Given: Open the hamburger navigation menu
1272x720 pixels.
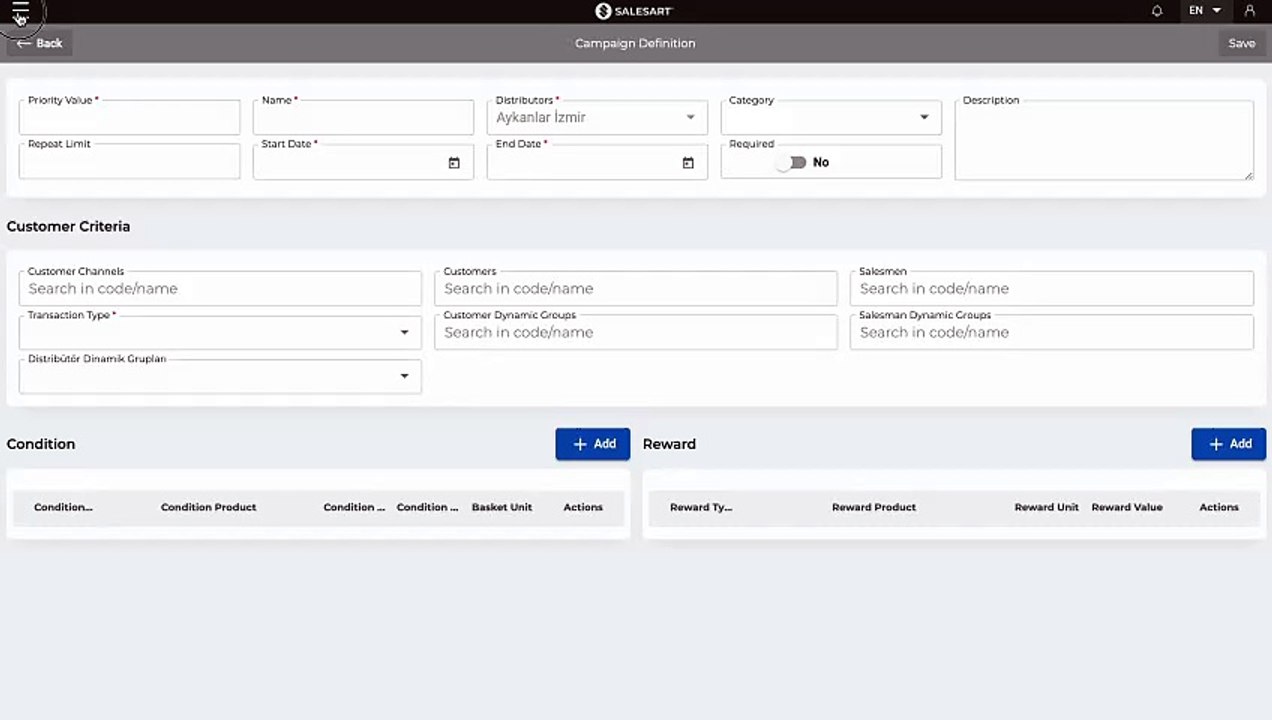Looking at the screenshot, I should coord(20,11).
